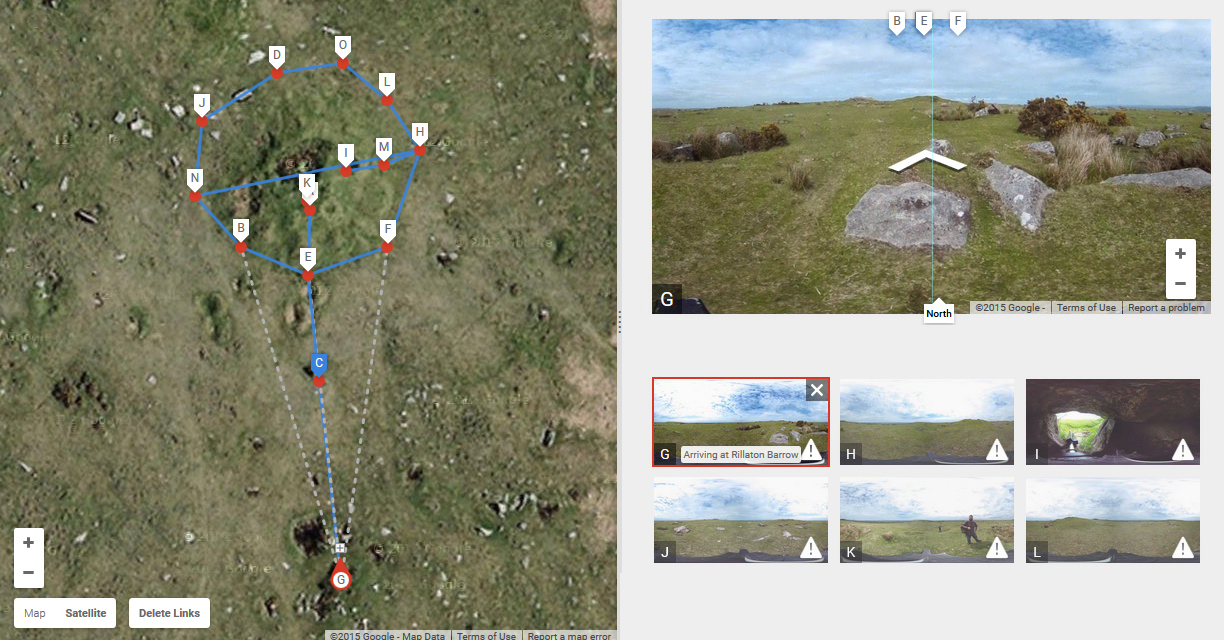
Task: Switch to Satellite view
Action: click(x=85, y=613)
